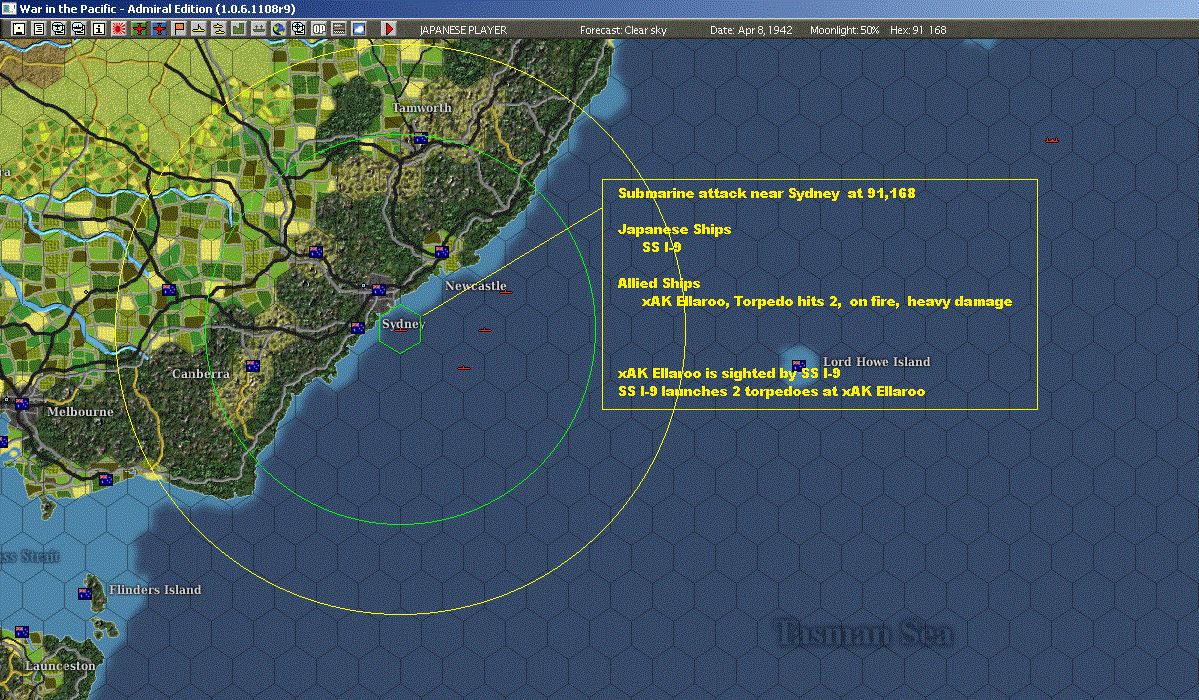This screenshot has height=700, width=1199.
Task: Click the 'SS I-9' ship entry
Action: point(661,247)
